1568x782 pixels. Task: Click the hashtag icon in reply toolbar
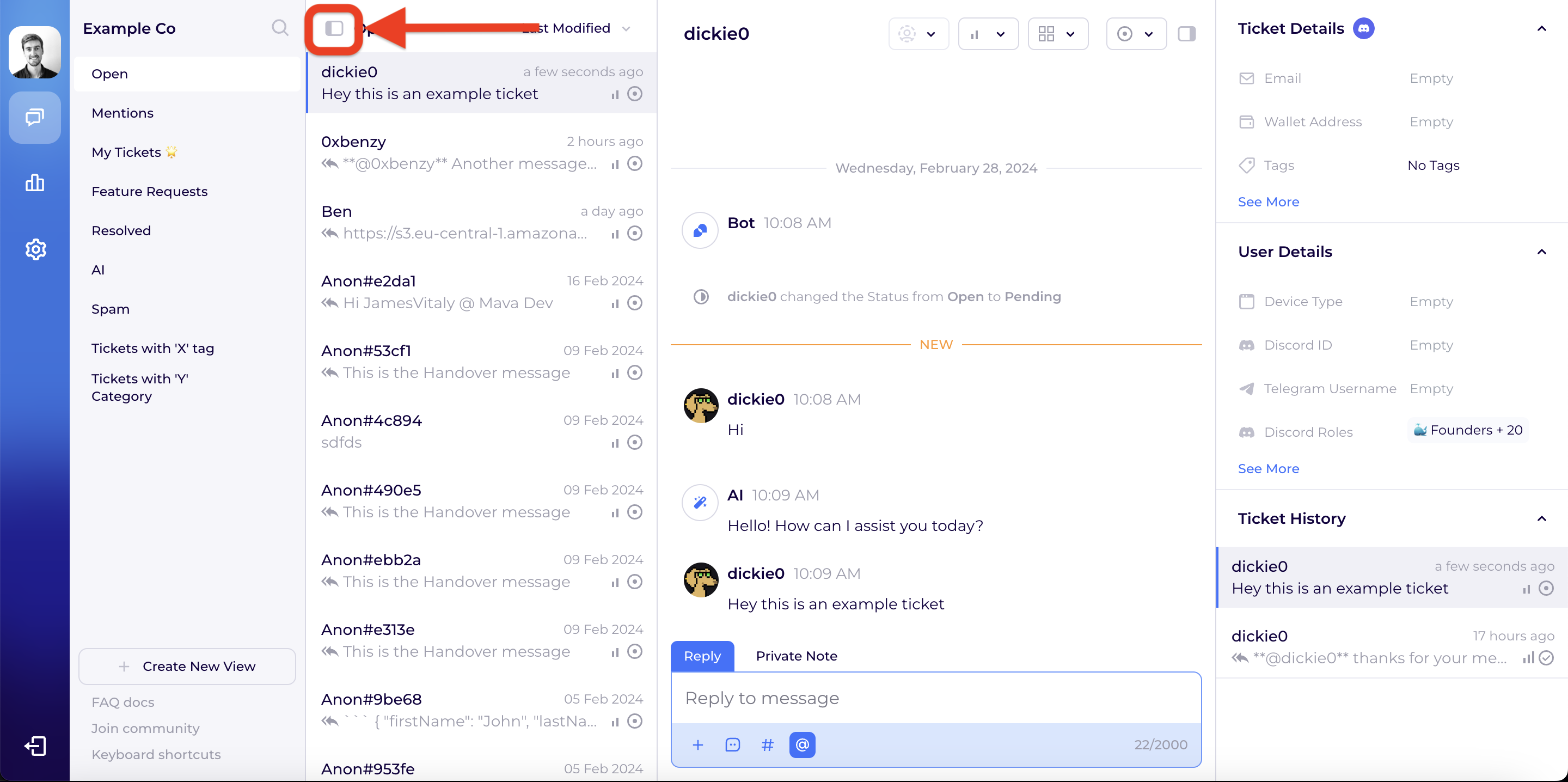coord(767,744)
